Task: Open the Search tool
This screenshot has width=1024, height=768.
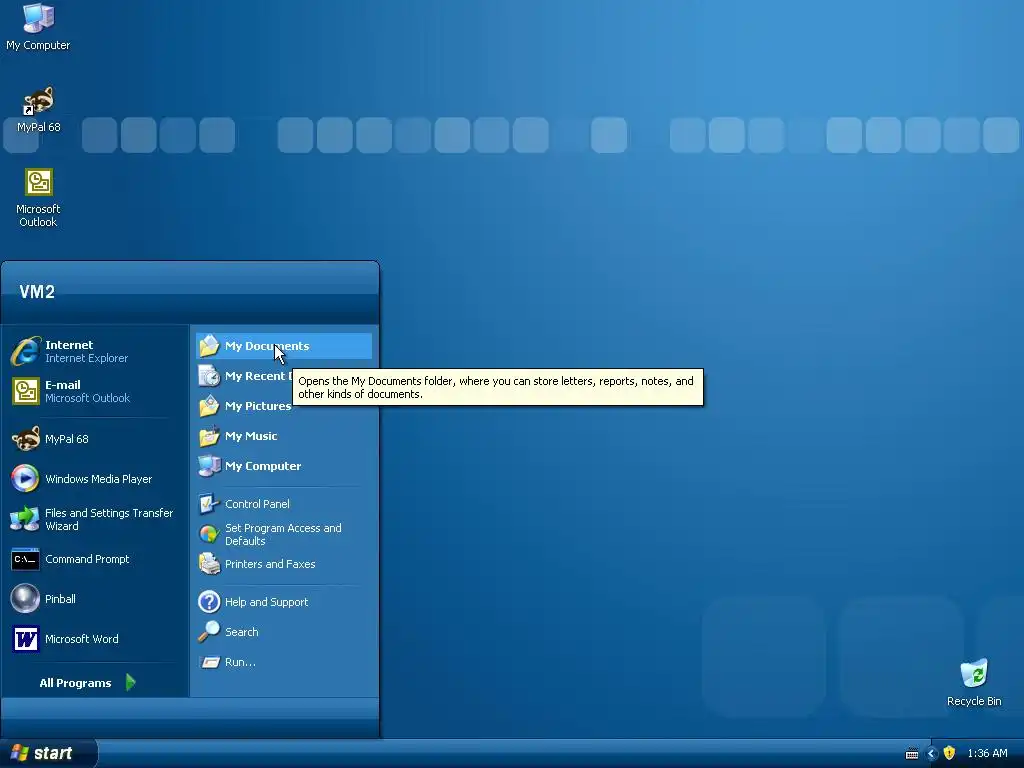Action: (x=284, y=632)
